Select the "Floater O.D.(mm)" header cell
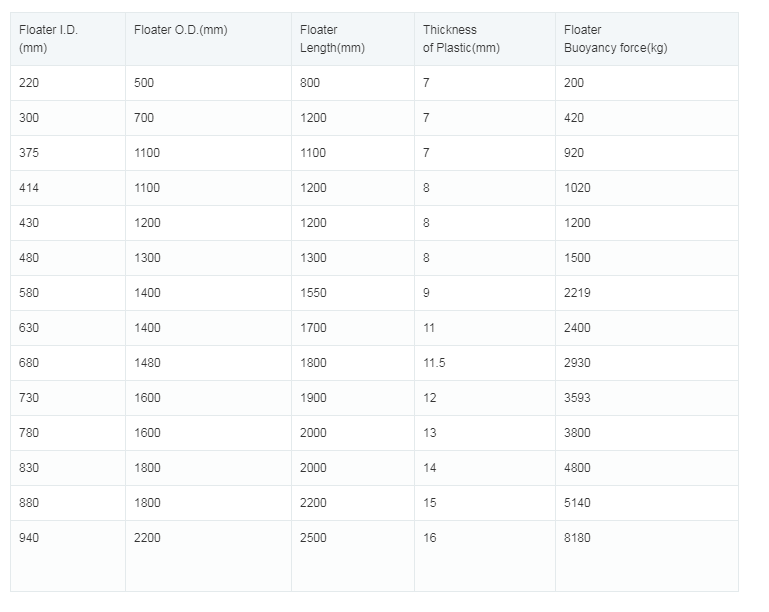 click(181, 30)
